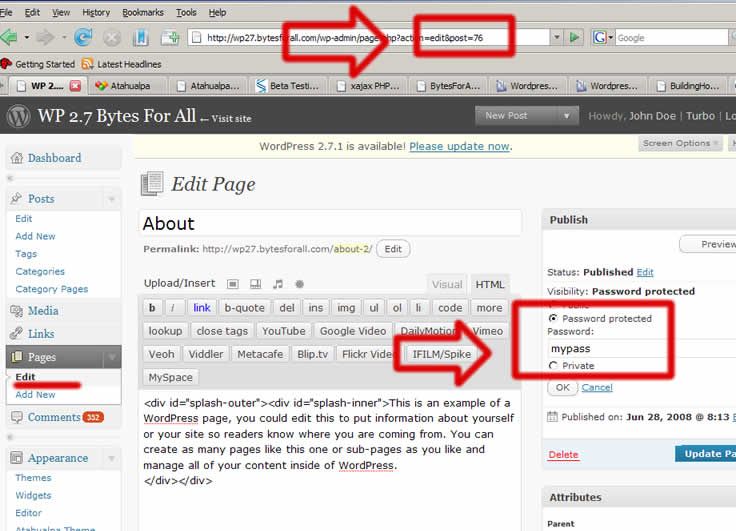Click the browser Stop loading icon
Viewport: 736px width, 531px height.
(x=112, y=38)
